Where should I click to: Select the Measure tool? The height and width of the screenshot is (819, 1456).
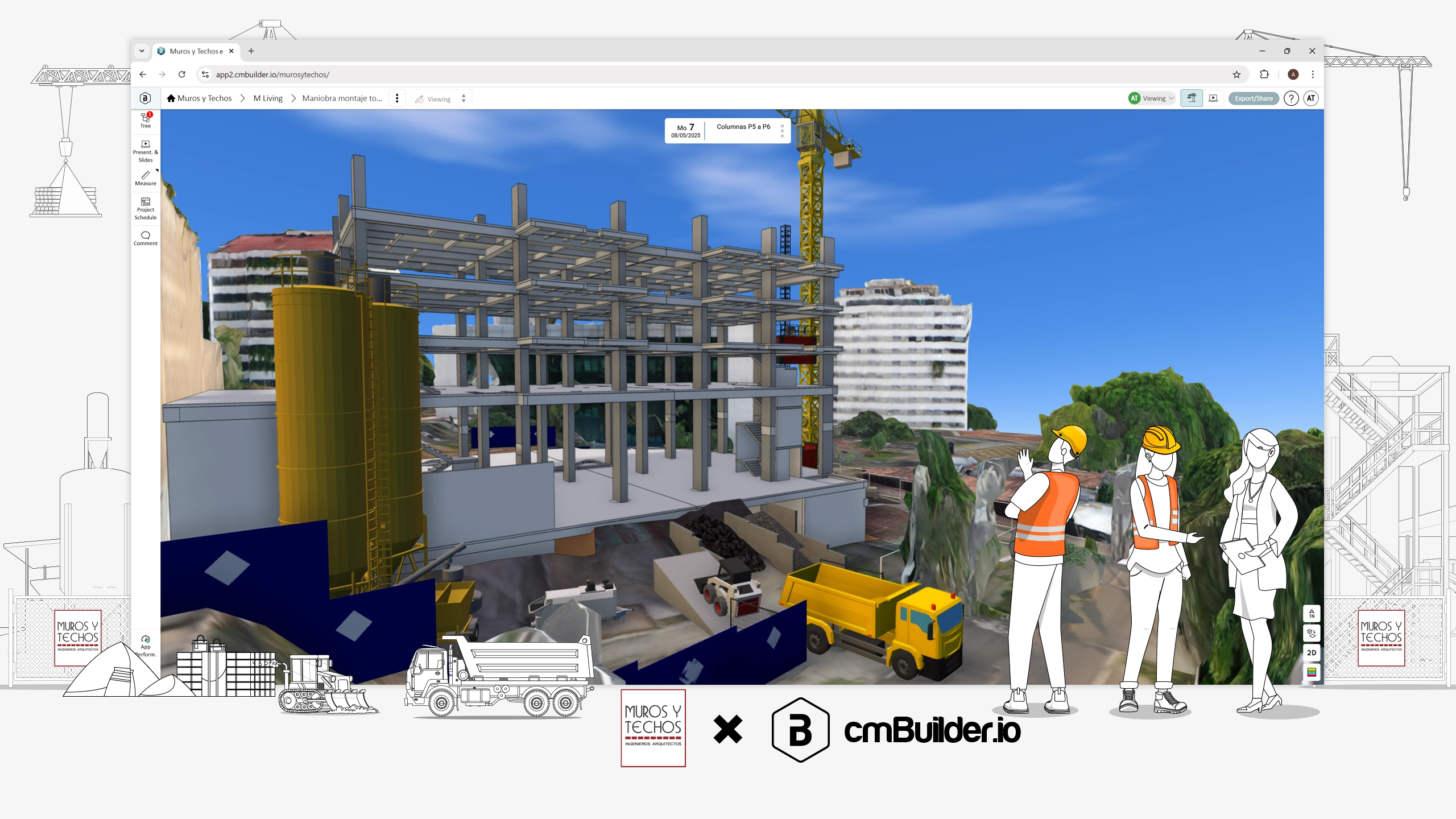click(x=146, y=179)
